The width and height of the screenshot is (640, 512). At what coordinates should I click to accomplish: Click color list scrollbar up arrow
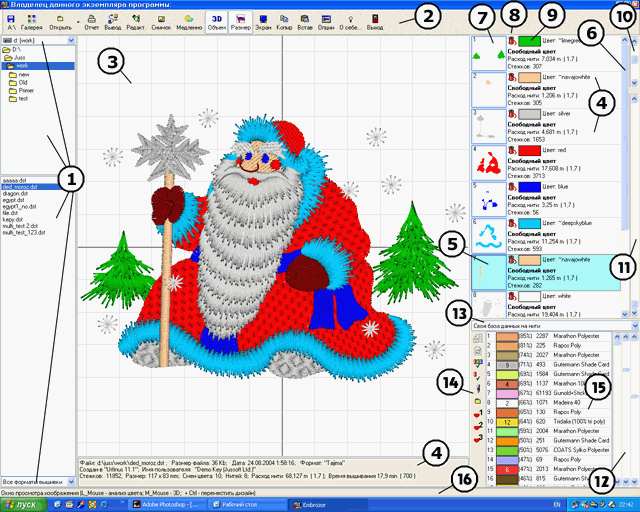[x=624, y=40]
